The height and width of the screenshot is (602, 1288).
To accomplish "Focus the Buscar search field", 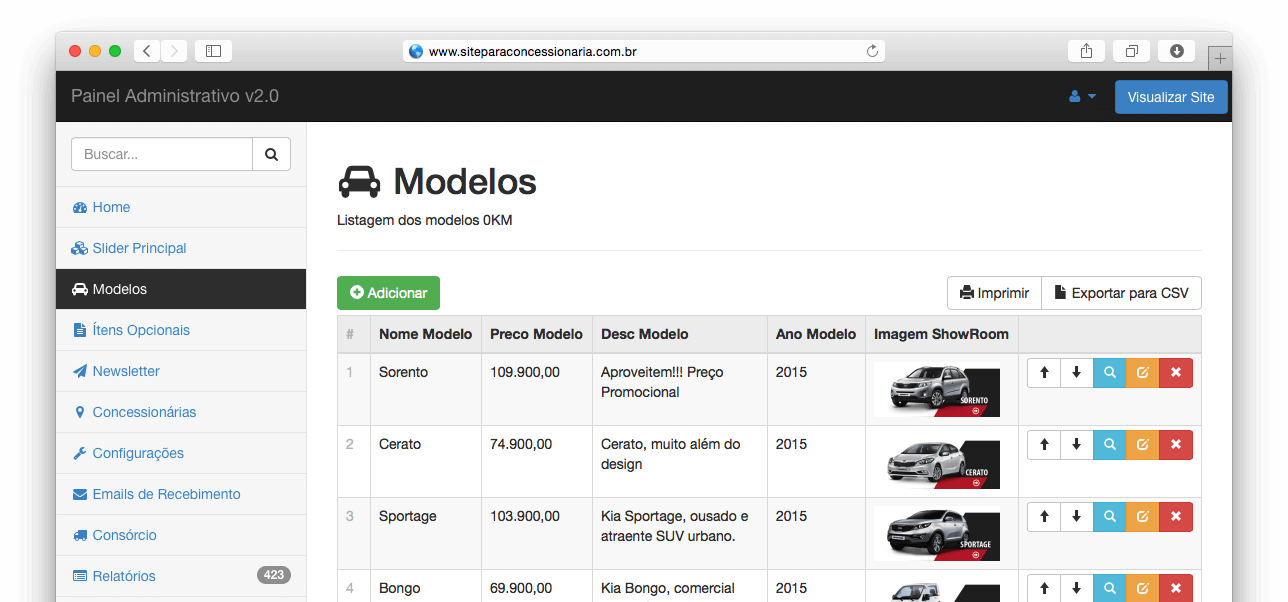I will click(162, 154).
